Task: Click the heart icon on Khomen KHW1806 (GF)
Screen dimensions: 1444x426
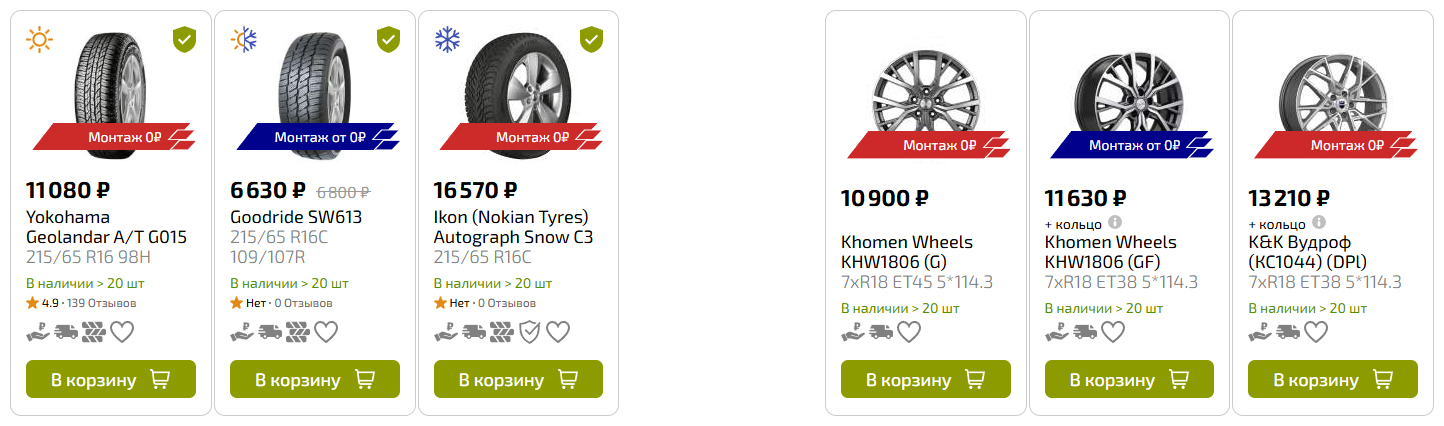Action: pos(1112,332)
